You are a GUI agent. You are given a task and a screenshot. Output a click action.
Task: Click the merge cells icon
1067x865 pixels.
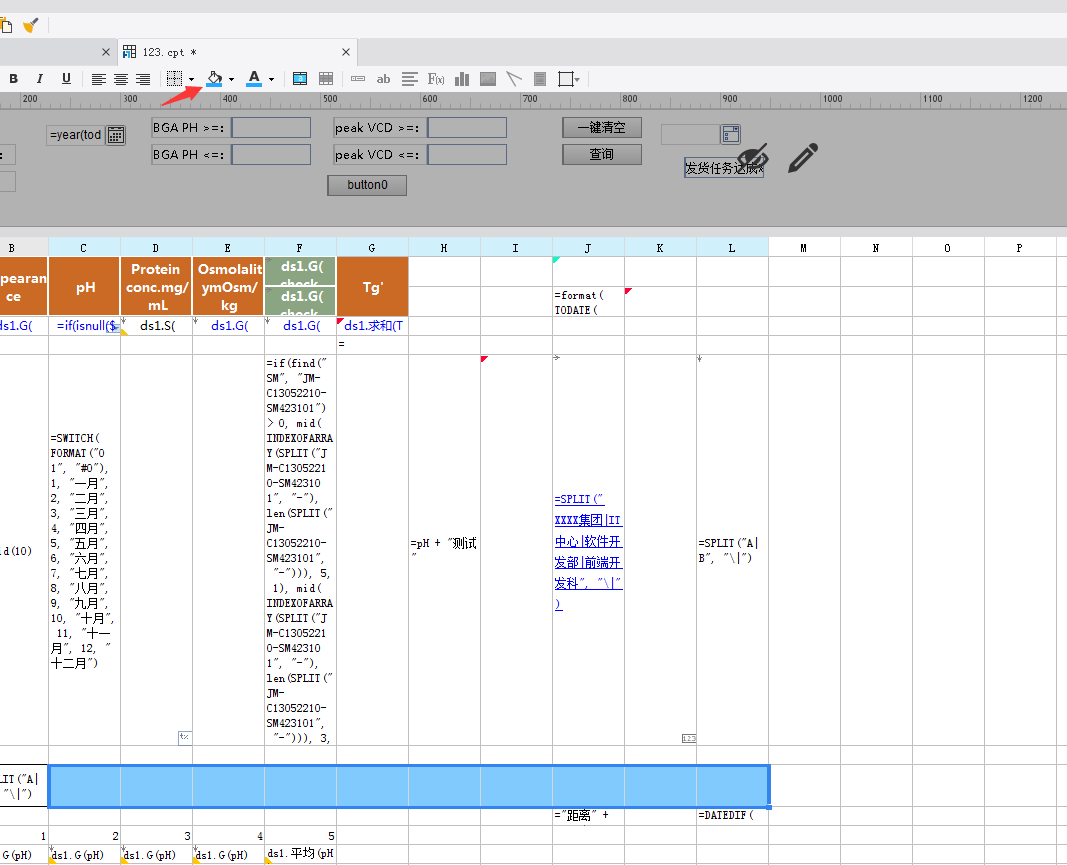[299, 79]
